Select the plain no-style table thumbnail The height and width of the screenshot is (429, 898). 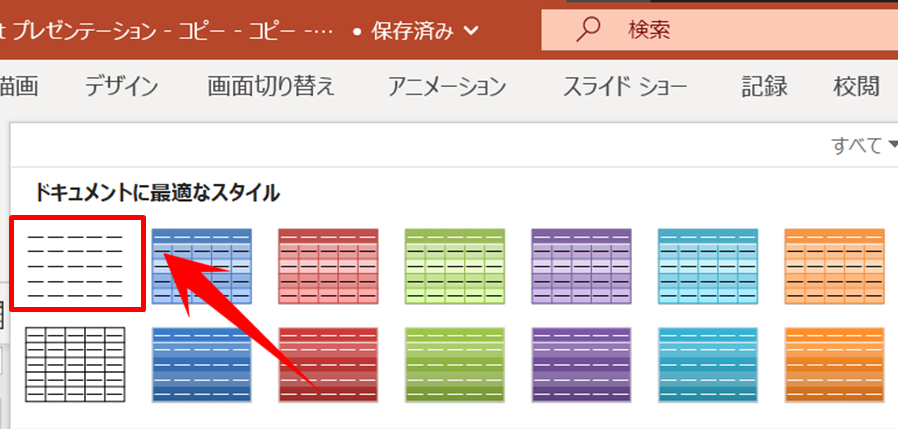pos(76,266)
